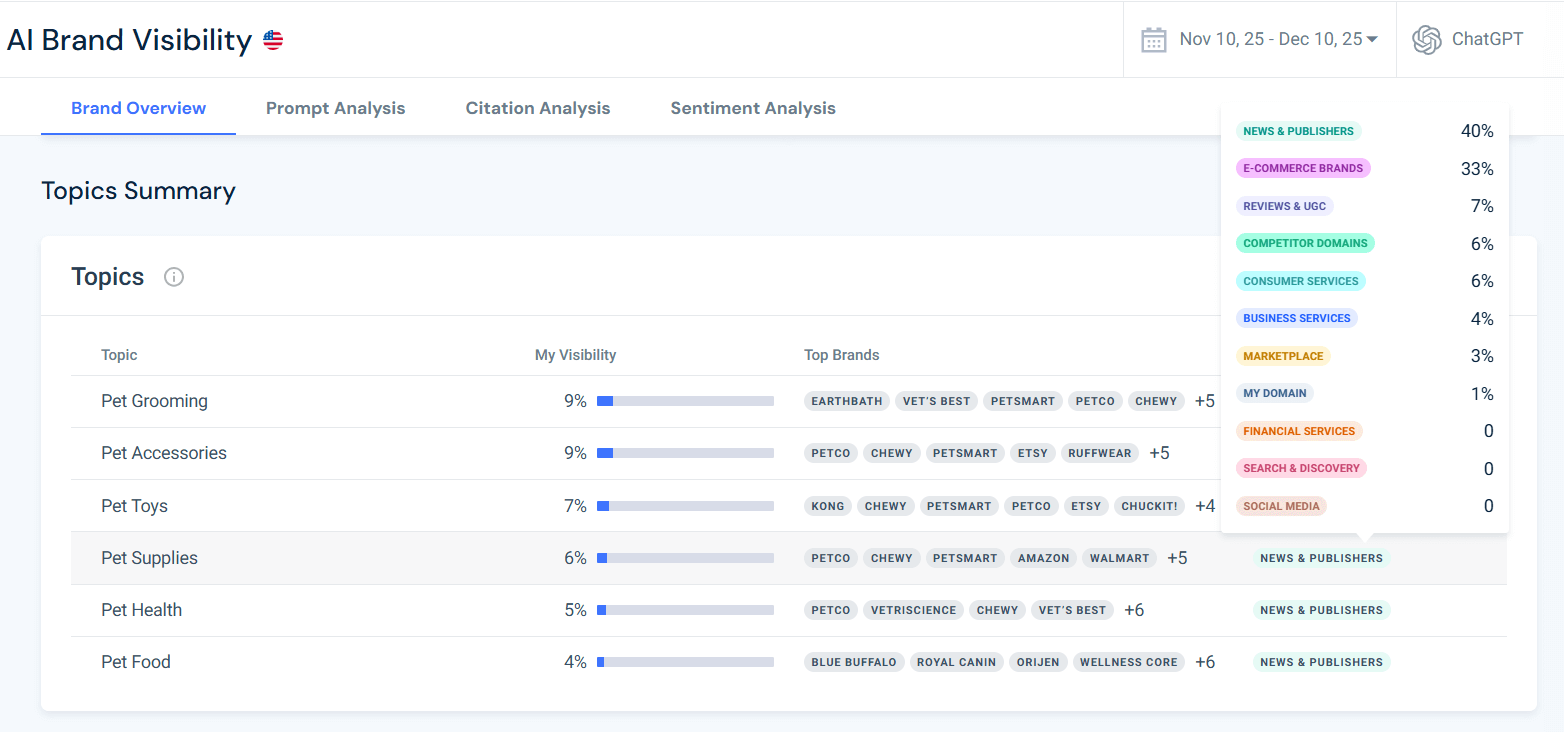Open the calendar date picker icon
The height and width of the screenshot is (732, 1564).
pyautogui.click(x=1155, y=39)
